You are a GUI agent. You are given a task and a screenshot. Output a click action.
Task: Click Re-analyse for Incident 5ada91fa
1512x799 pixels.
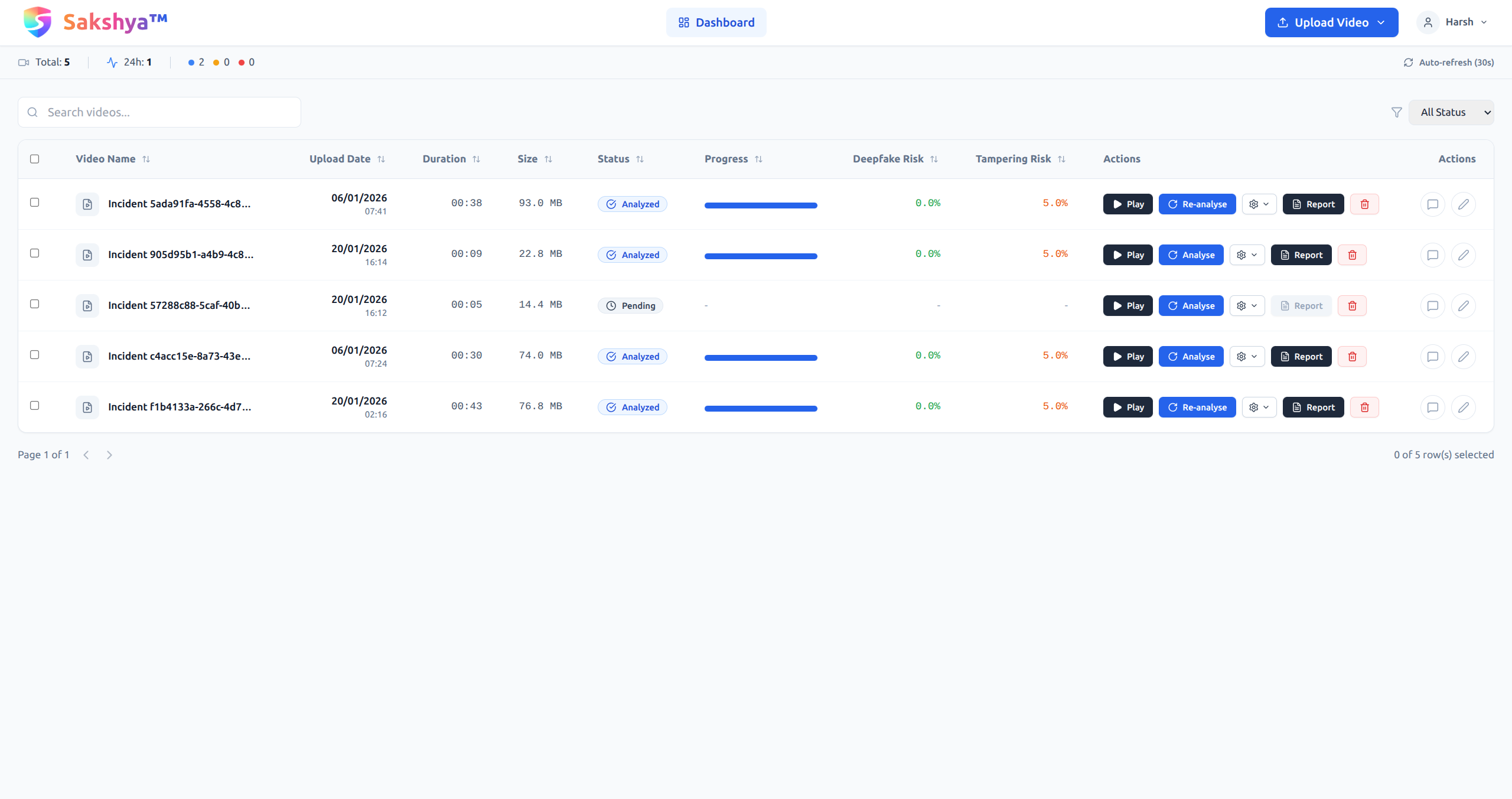pyautogui.click(x=1197, y=204)
